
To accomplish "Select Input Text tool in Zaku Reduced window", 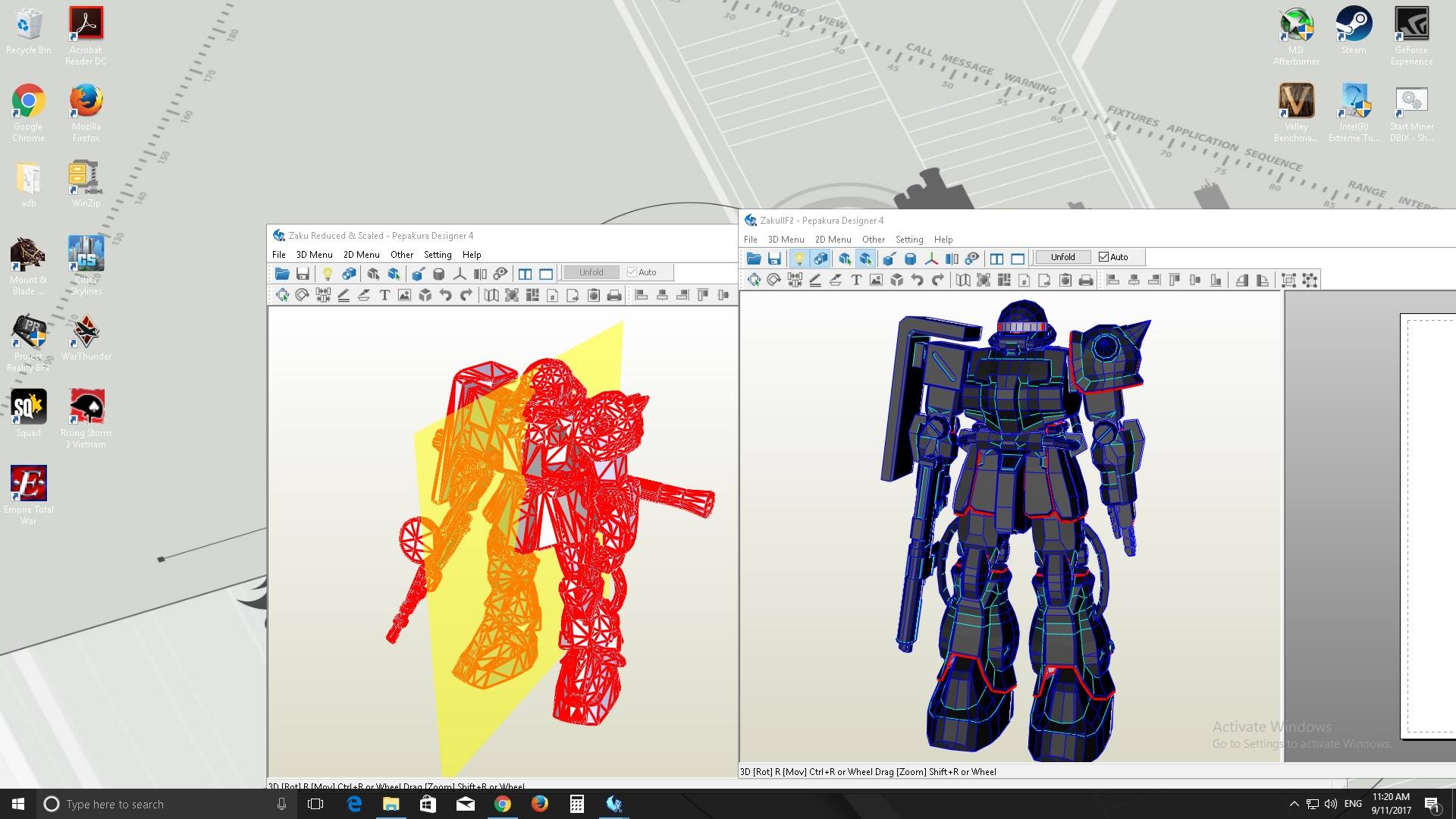I will click(384, 295).
